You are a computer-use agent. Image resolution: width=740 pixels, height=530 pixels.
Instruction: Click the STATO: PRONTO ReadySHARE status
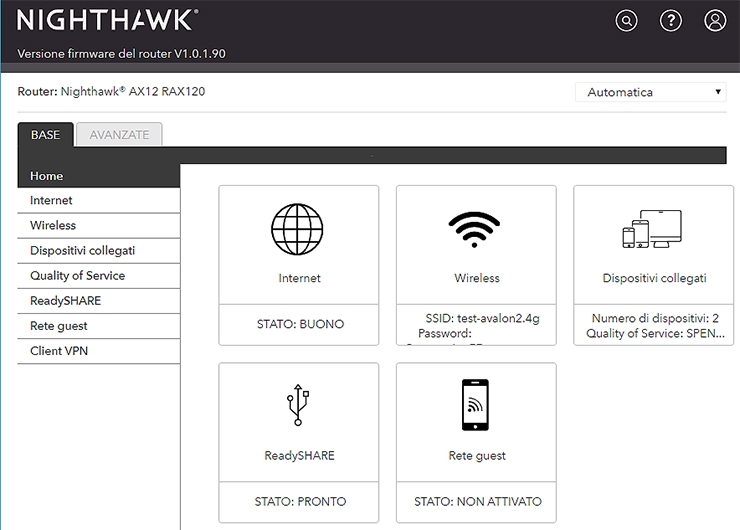298,501
